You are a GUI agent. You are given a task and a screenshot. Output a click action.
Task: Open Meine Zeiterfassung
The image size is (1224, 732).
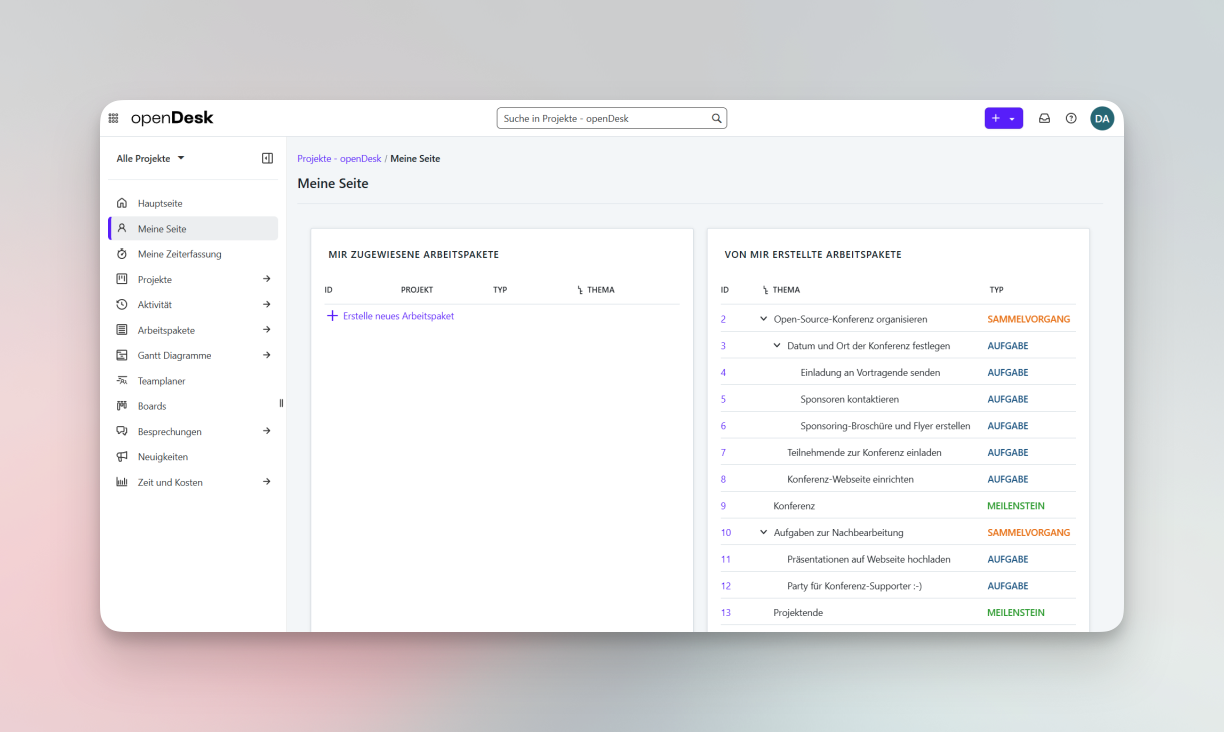[x=180, y=253]
